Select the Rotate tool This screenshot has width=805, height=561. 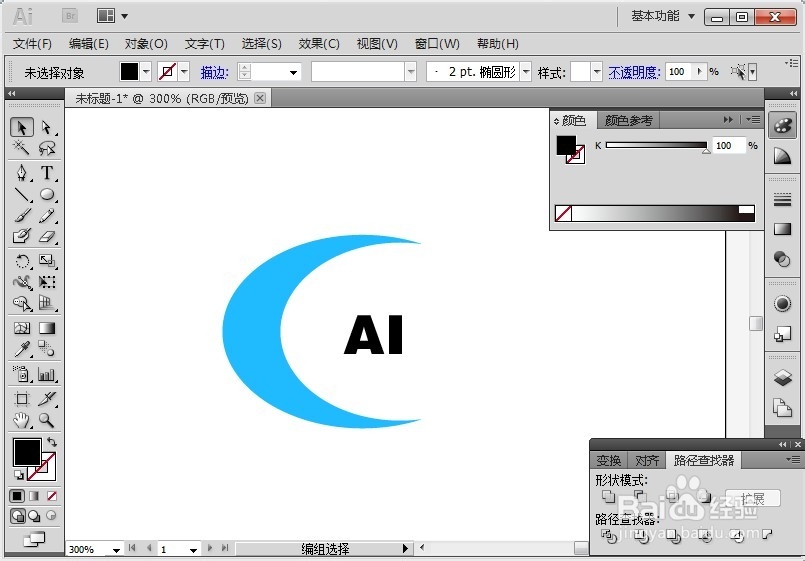[x=22, y=261]
